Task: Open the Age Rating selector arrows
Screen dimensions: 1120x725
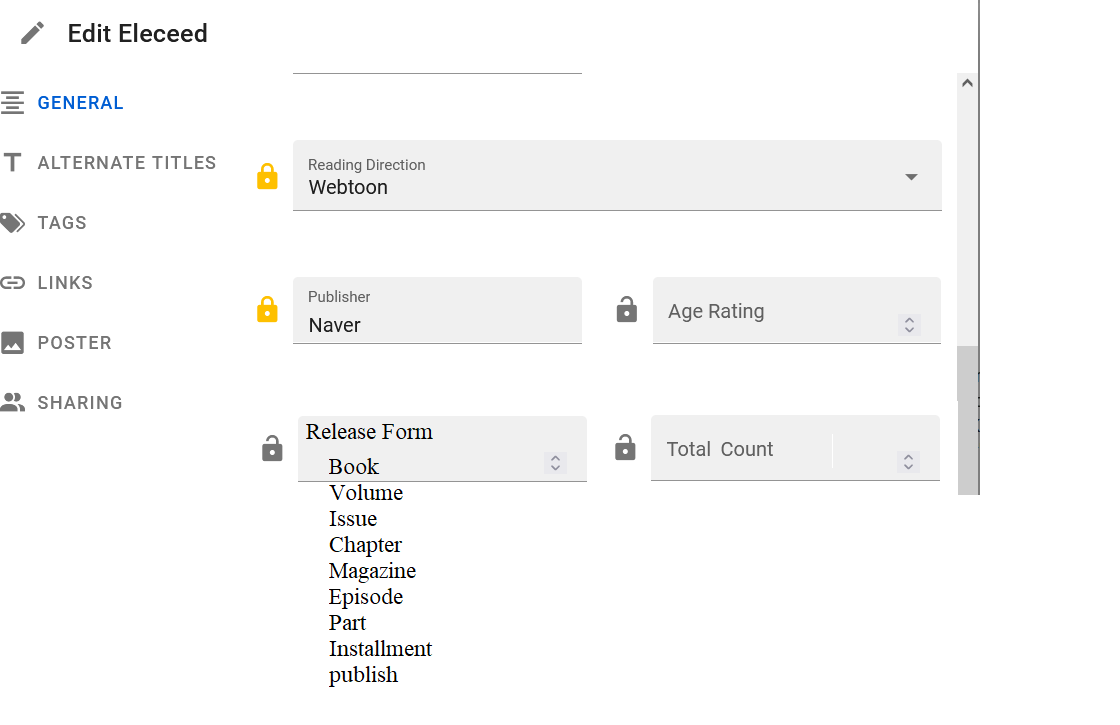Action: (x=909, y=325)
